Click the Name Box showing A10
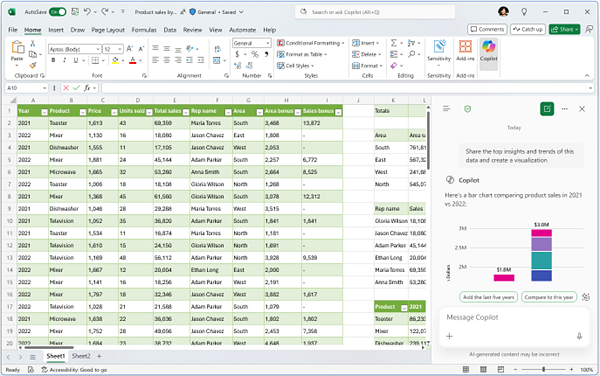The height and width of the screenshot is (376, 600). (x=26, y=88)
